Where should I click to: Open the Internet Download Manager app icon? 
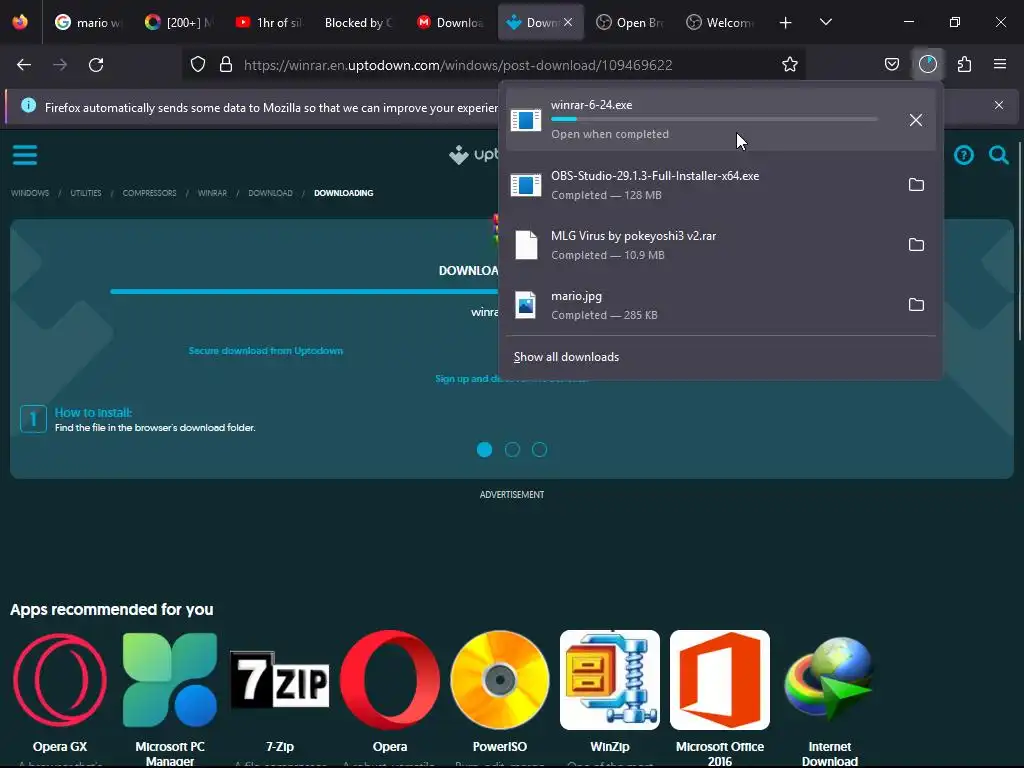pyautogui.click(x=829, y=680)
